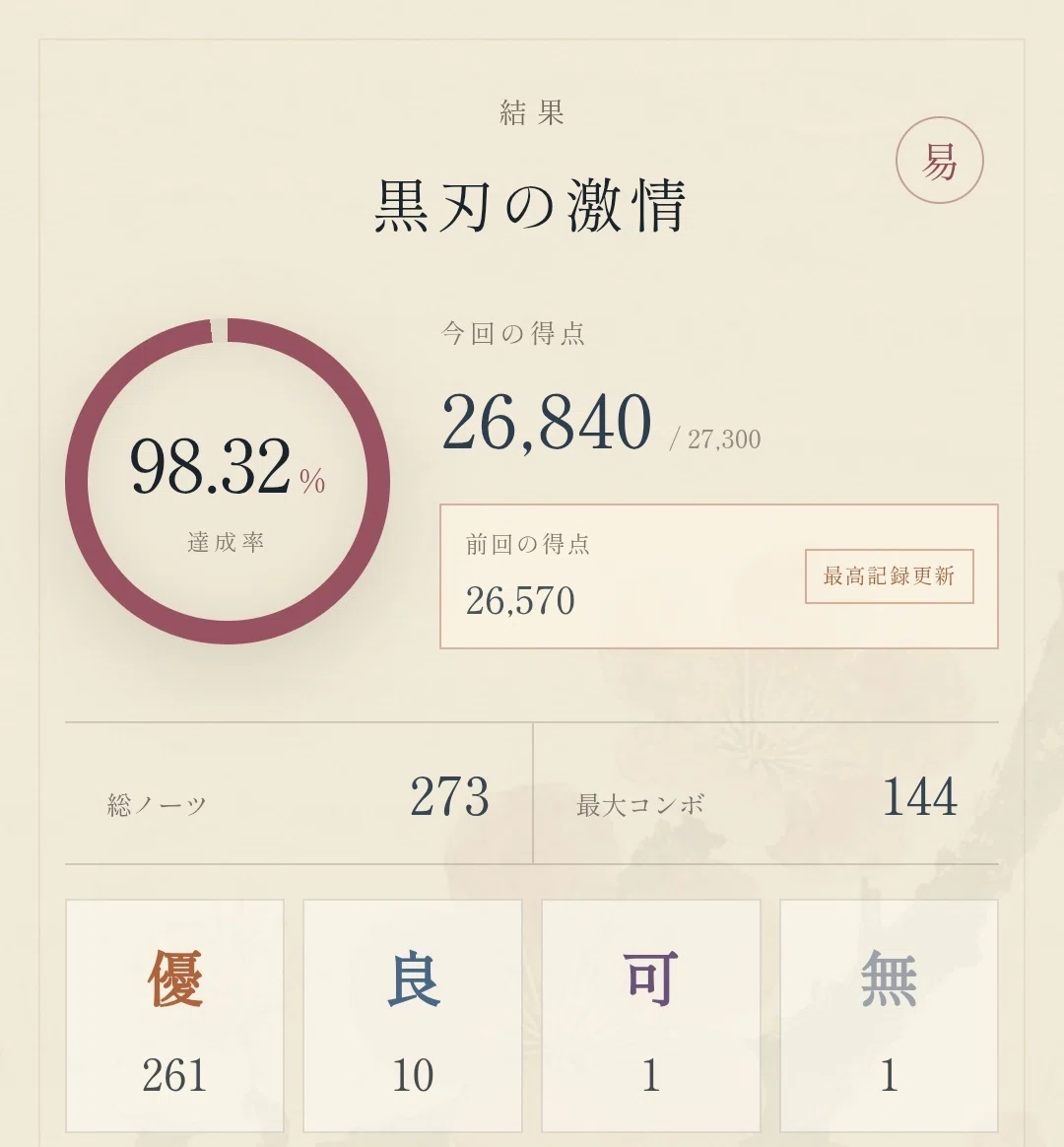Click the 優 judgment glyph
1064x1147 pixels.
(174, 979)
